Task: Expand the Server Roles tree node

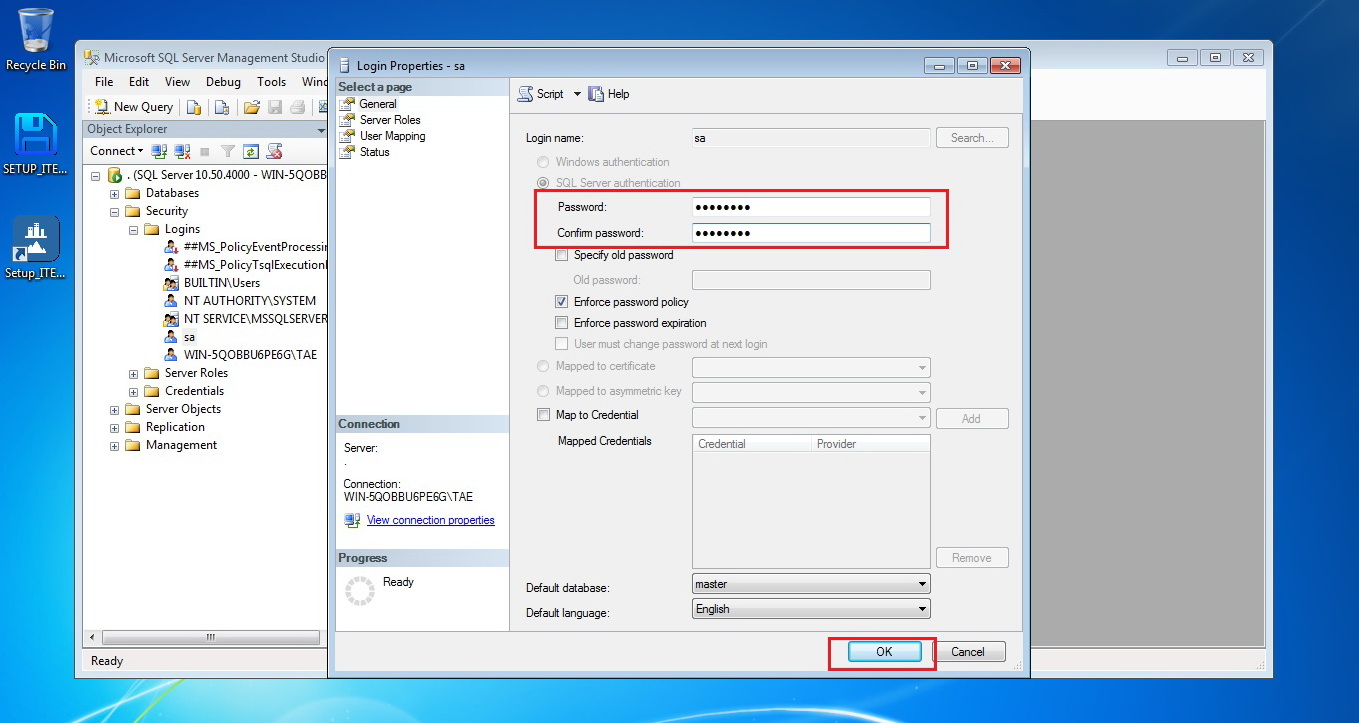Action: click(134, 374)
